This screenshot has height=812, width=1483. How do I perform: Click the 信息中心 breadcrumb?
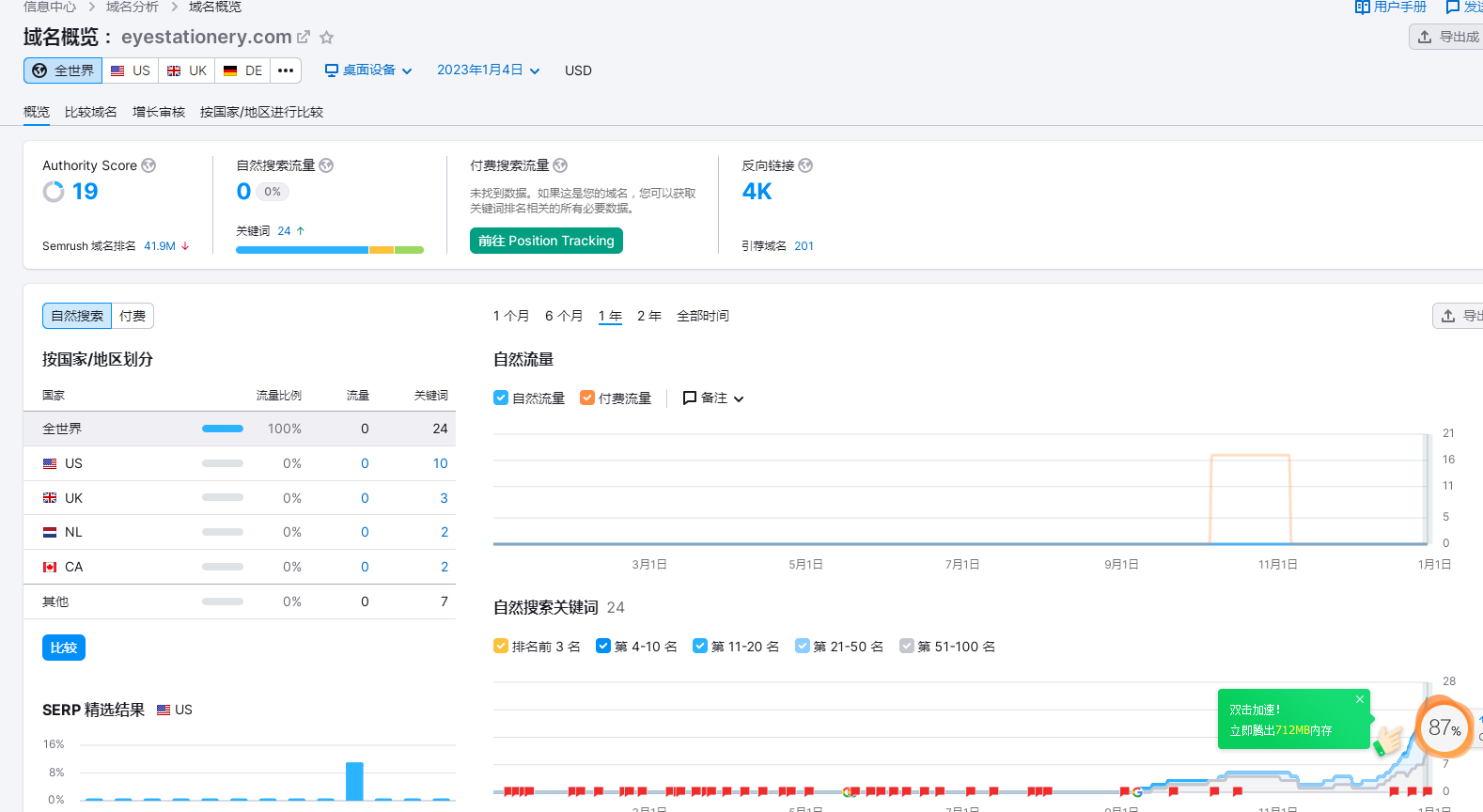coord(50,7)
